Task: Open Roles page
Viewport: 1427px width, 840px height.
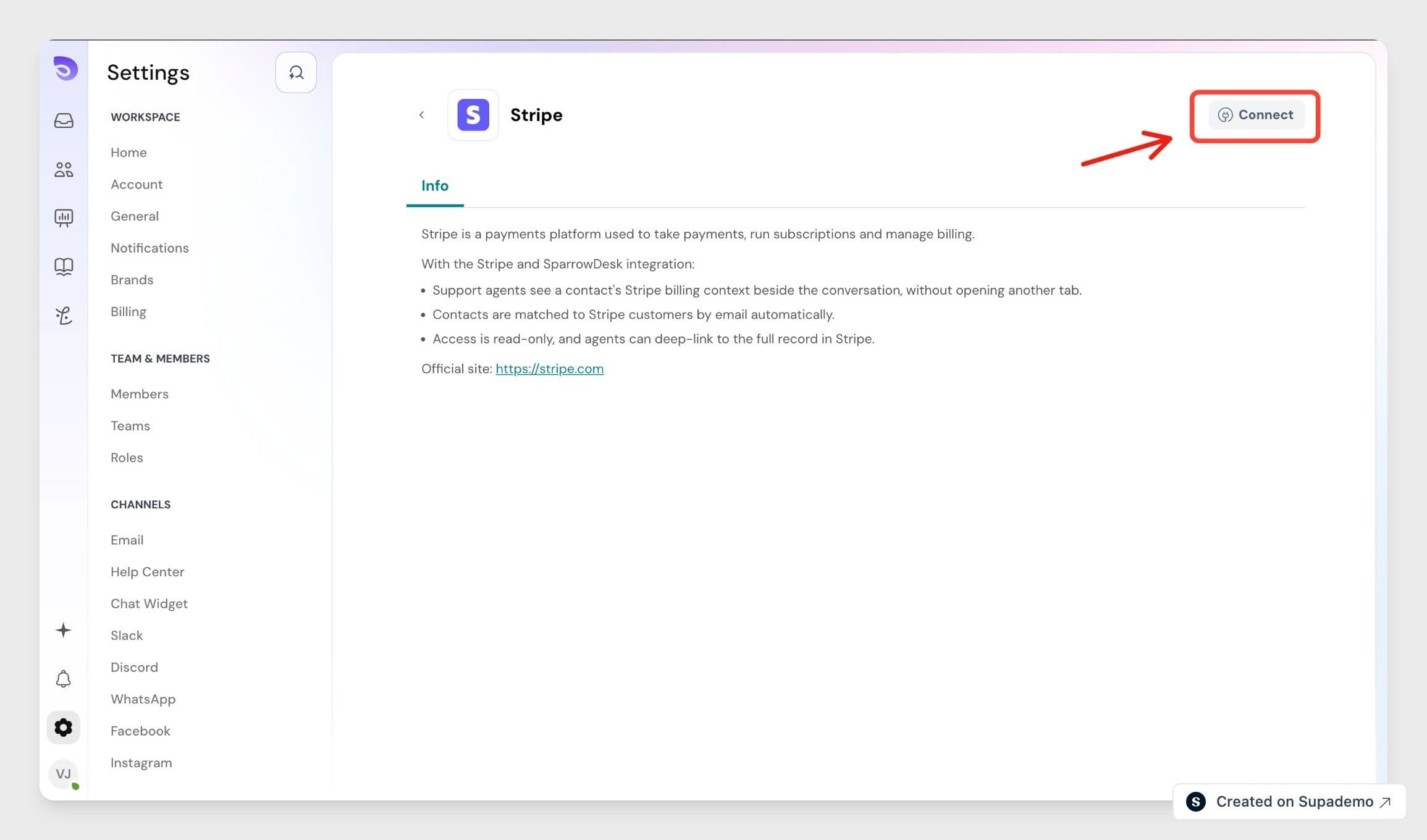Action: (127, 458)
